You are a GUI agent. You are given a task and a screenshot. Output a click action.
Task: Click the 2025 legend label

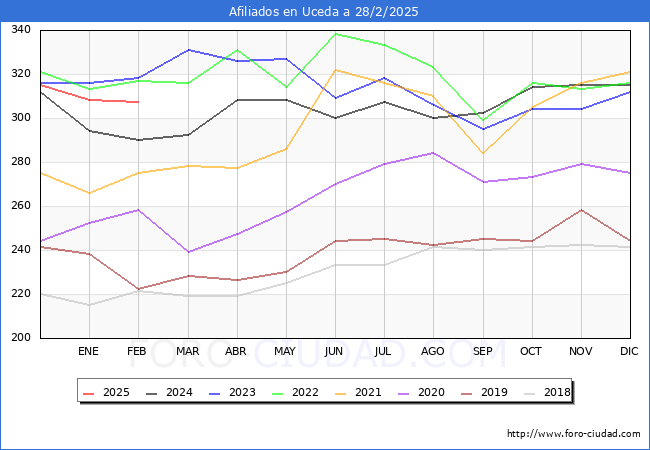(x=116, y=392)
